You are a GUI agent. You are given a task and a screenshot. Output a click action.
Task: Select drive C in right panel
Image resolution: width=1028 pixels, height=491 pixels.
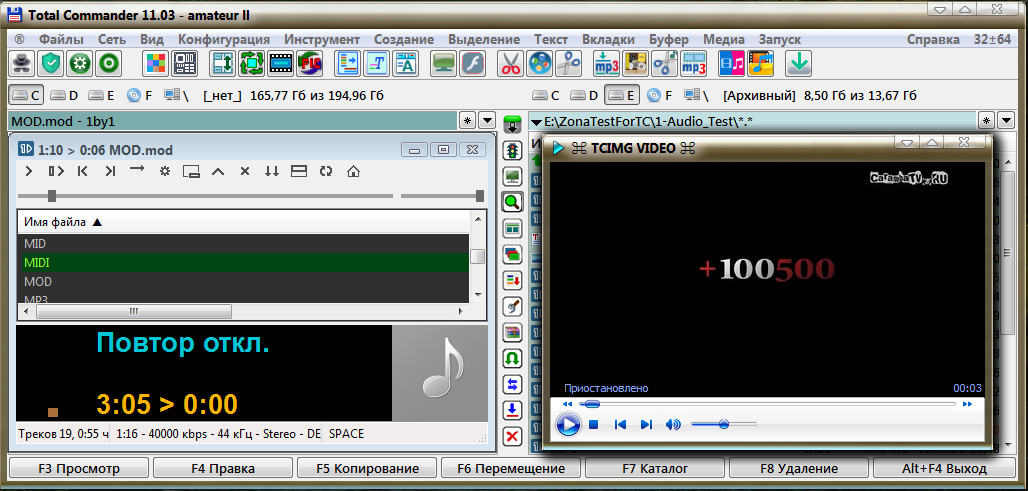coord(546,96)
